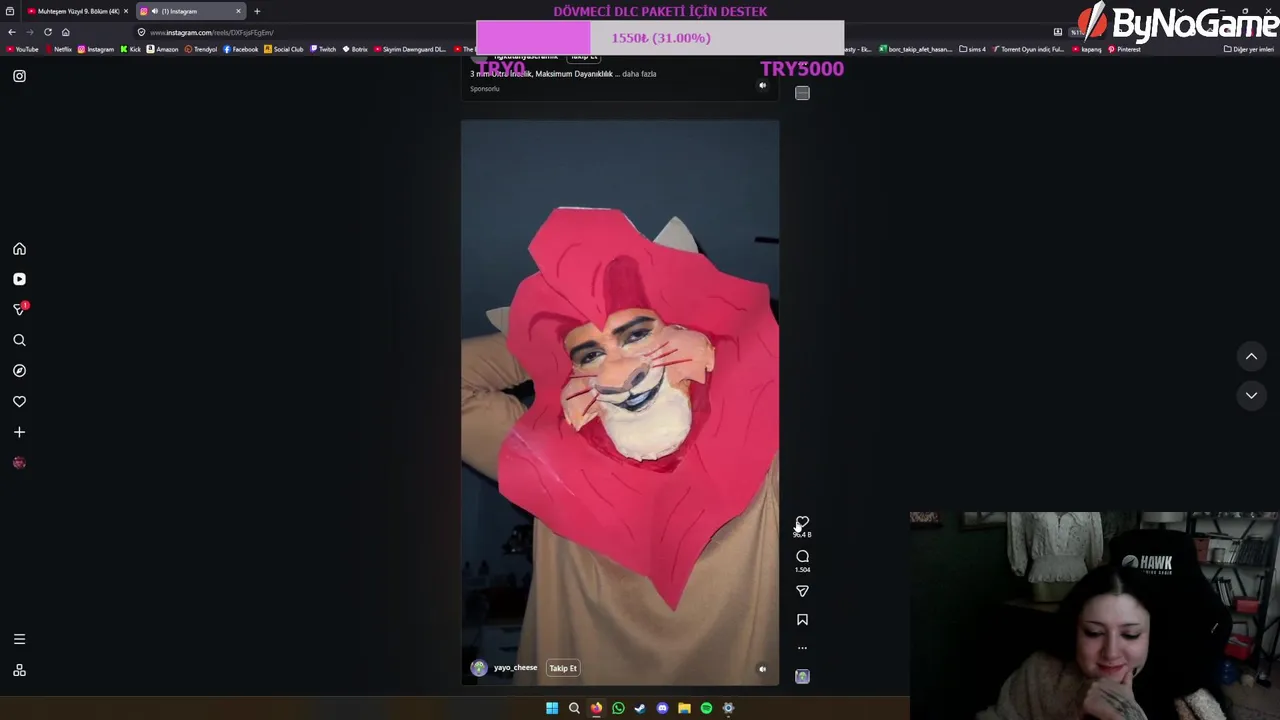Open Instagram search panel
Image resolution: width=1280 pixels, height=720 pixels.
pos(19,340)
